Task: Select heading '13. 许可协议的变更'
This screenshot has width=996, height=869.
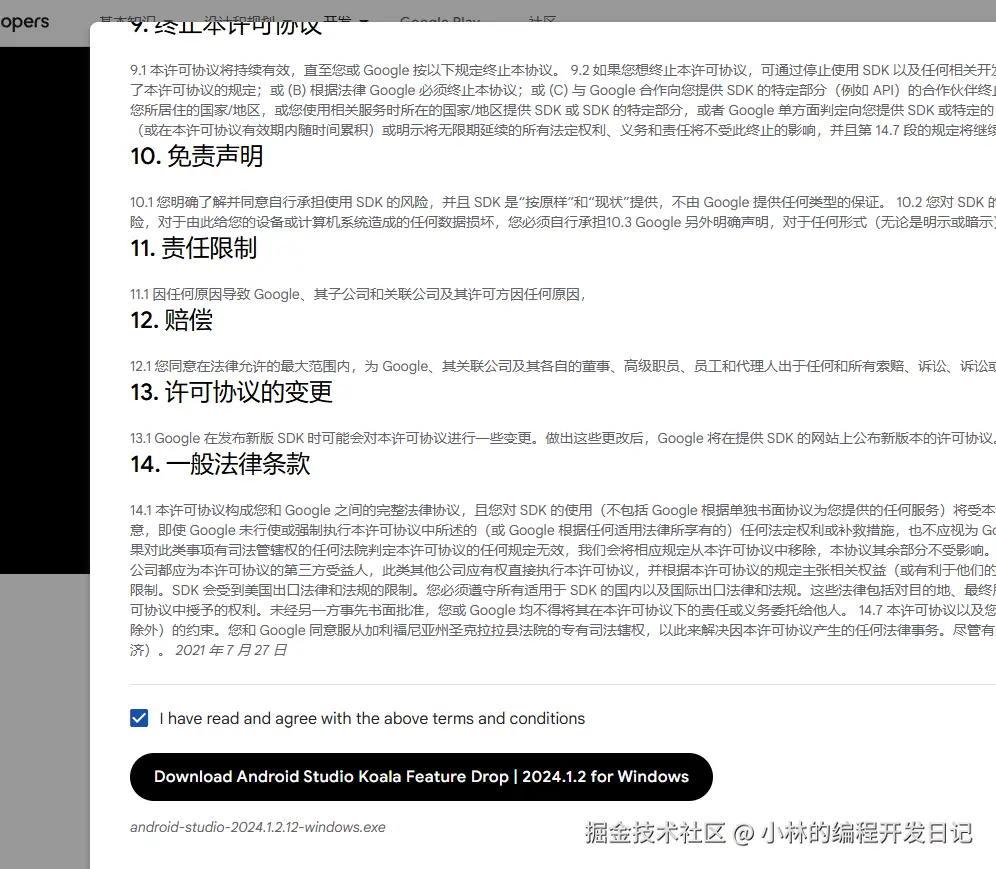Action: (231, 392)
